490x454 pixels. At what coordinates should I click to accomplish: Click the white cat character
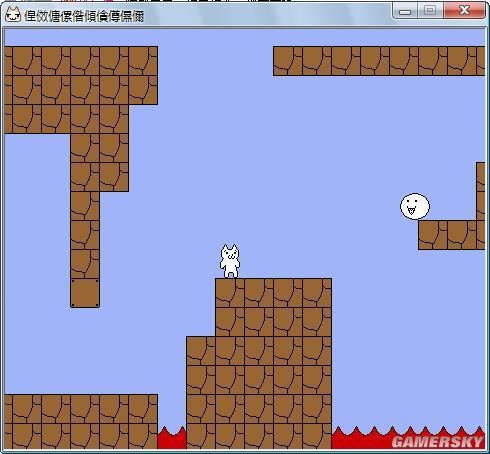(230, 261)
